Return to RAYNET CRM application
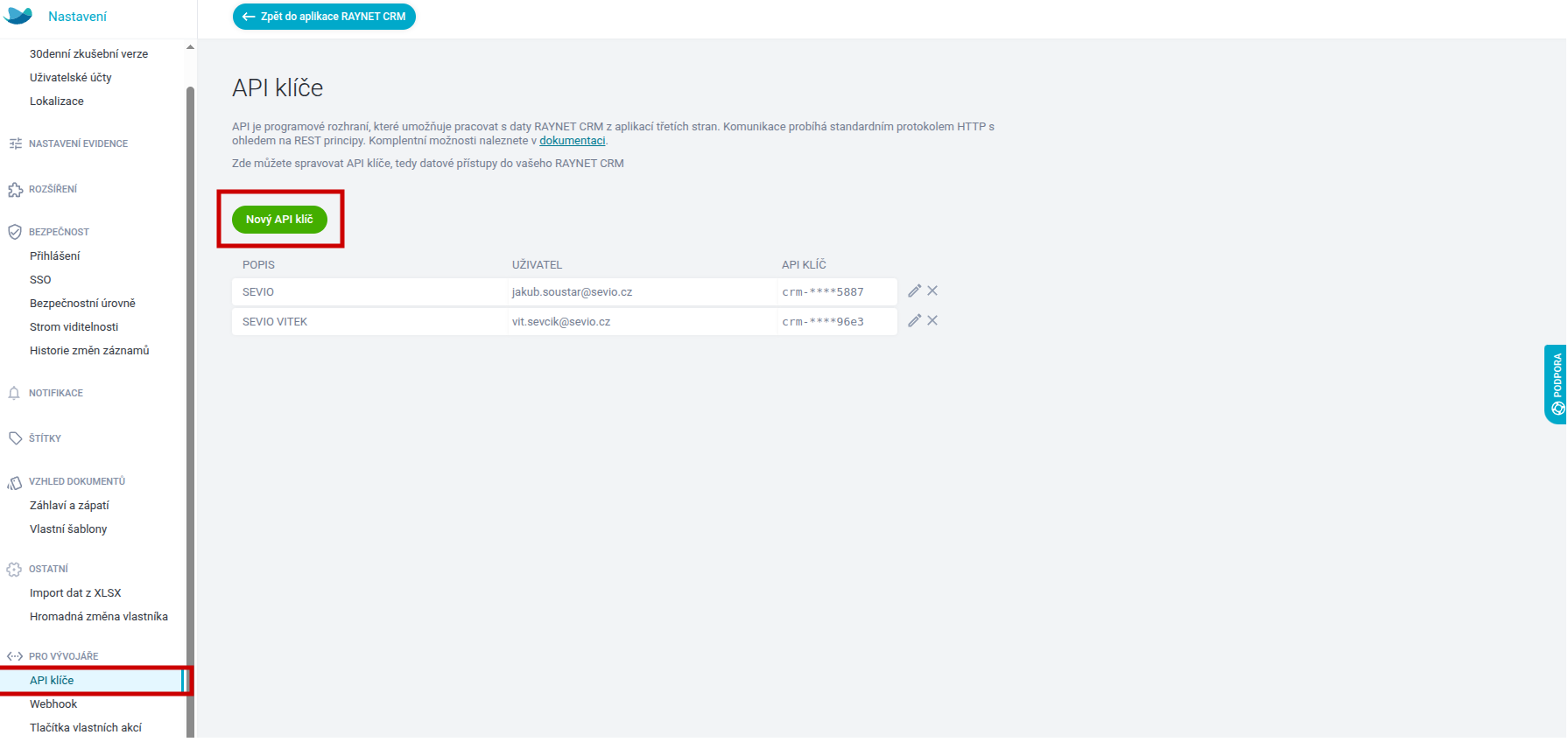 point(324,17)
